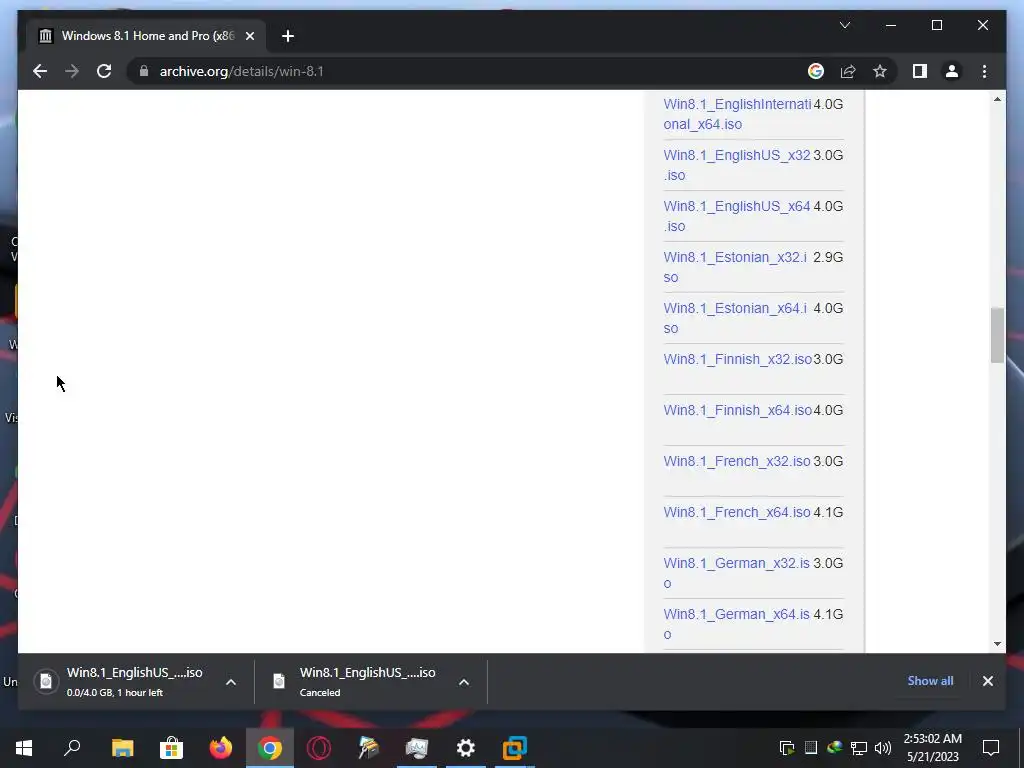The height and width of the screenshot is (768, 1024).
Task: Expand options for the canceled download
Action: [464, 682]
